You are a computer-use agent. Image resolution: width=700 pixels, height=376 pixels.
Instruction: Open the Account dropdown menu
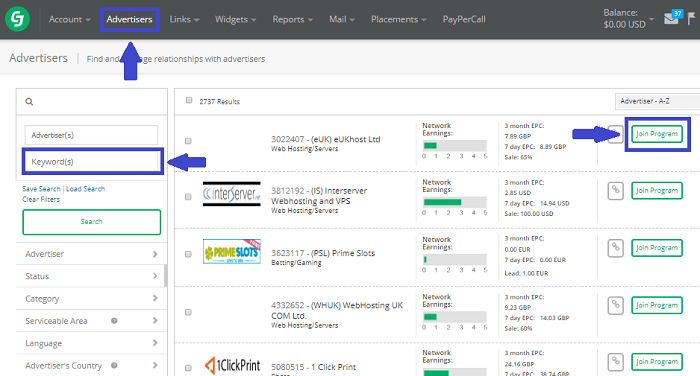pos(70,19)
